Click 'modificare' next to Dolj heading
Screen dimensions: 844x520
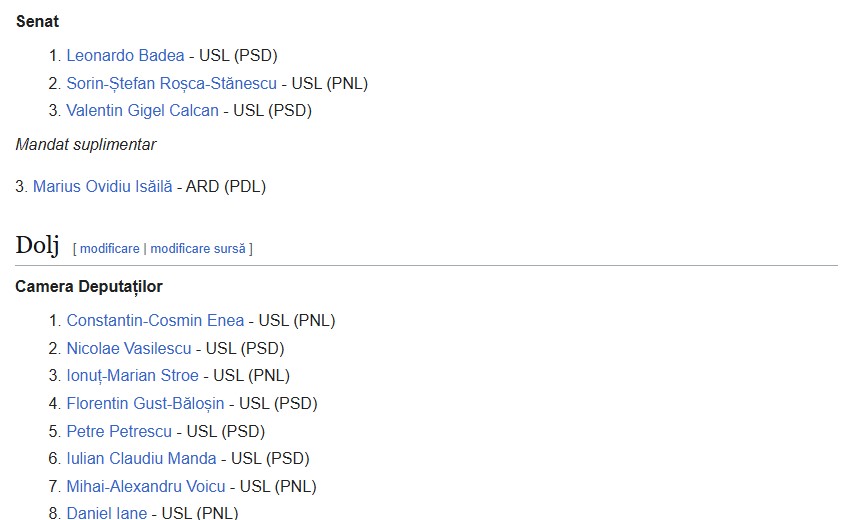(x=110, y=248)
